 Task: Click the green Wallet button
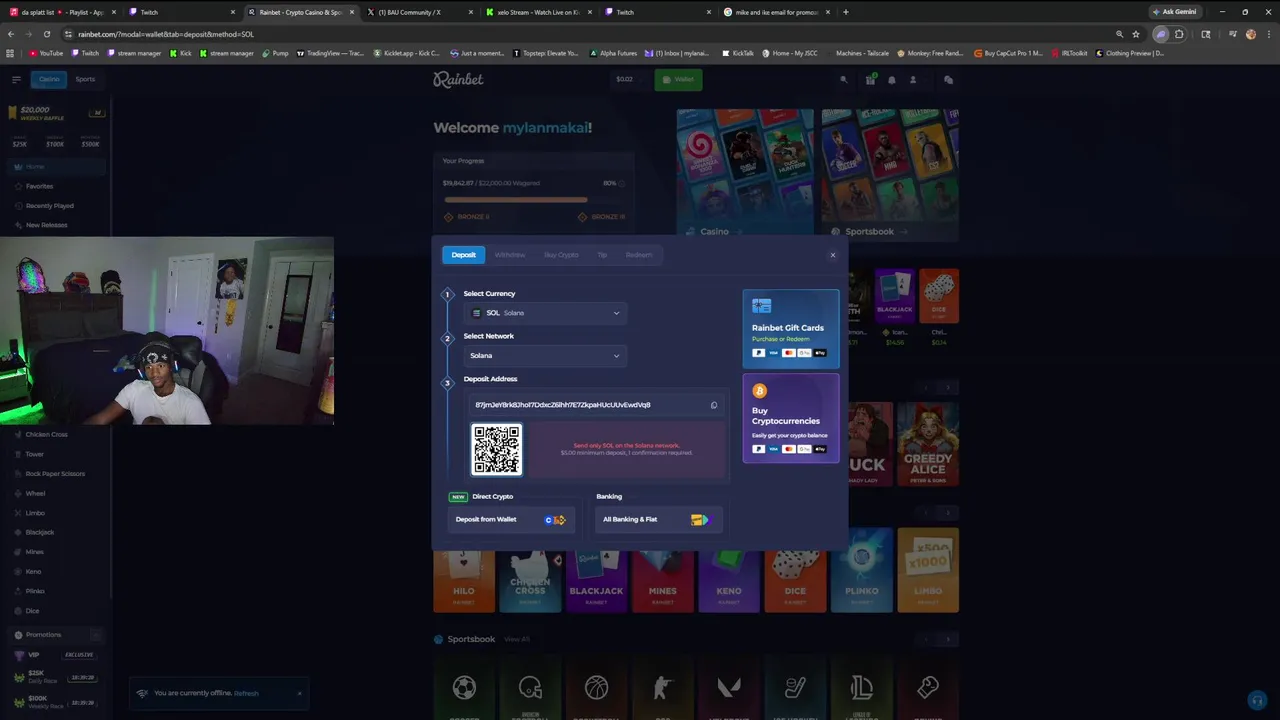click(678, 79)
